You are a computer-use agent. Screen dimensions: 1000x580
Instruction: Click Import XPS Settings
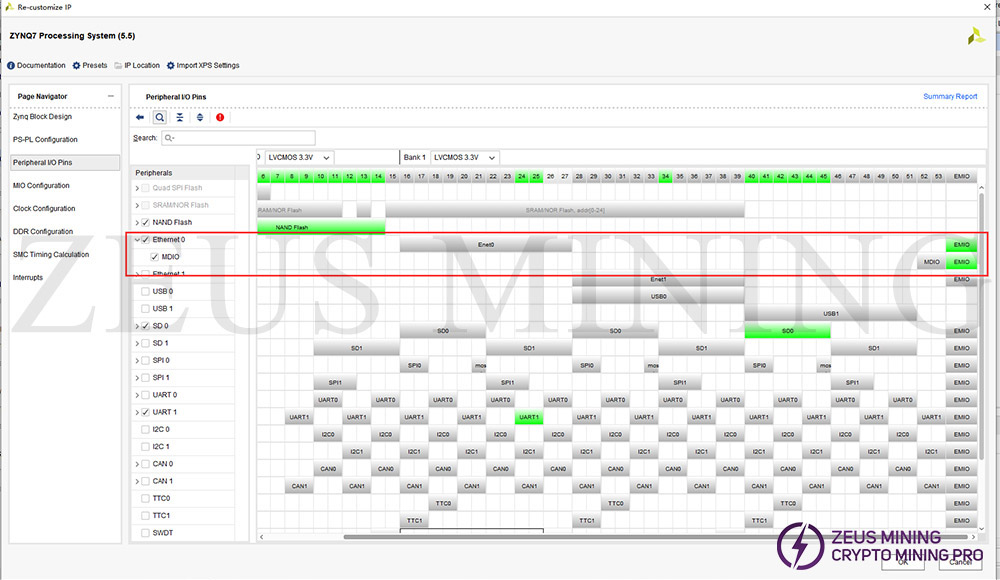(203, 66)
